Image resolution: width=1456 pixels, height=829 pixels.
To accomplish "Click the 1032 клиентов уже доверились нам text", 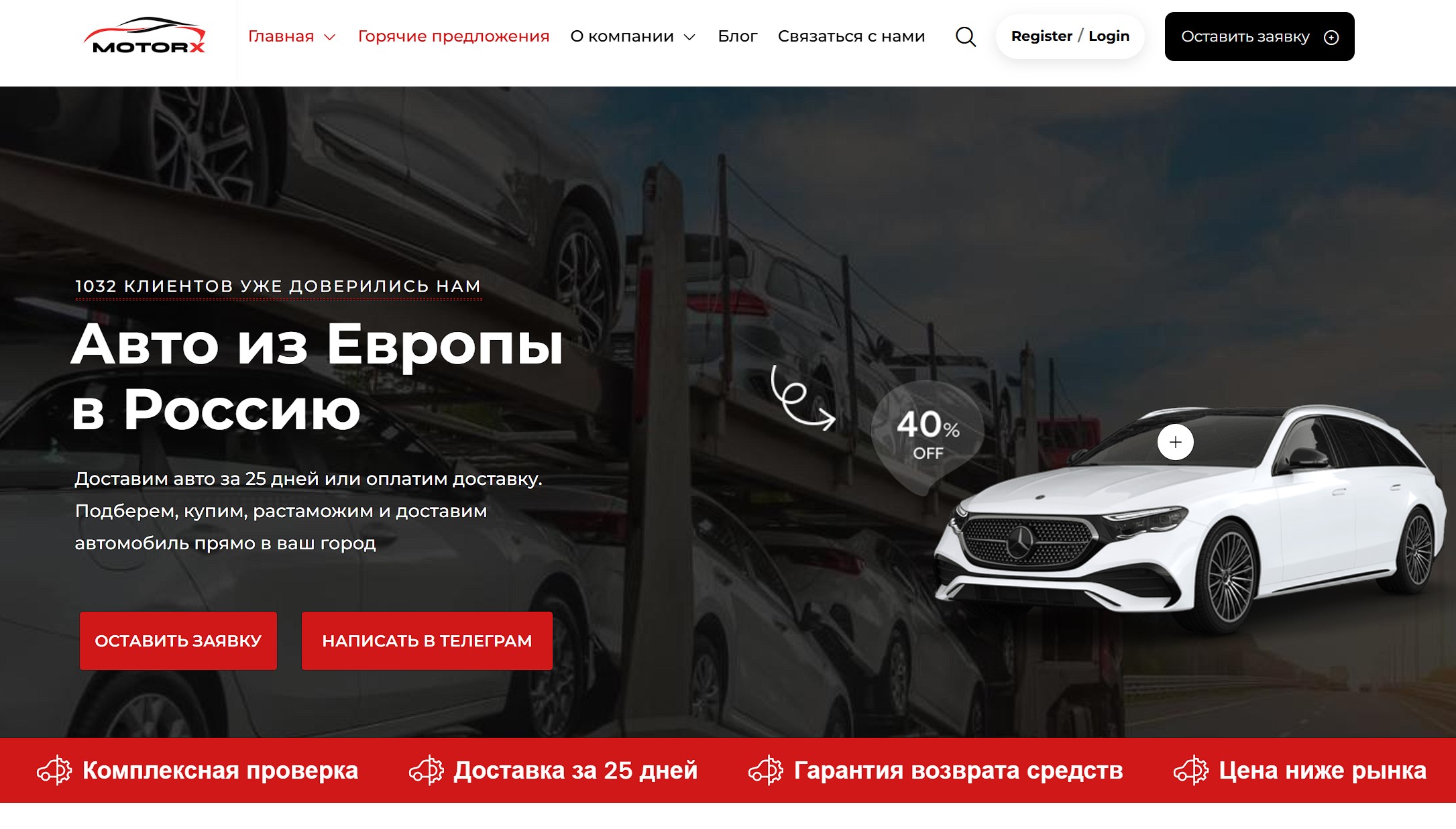I will coord(278,286).
